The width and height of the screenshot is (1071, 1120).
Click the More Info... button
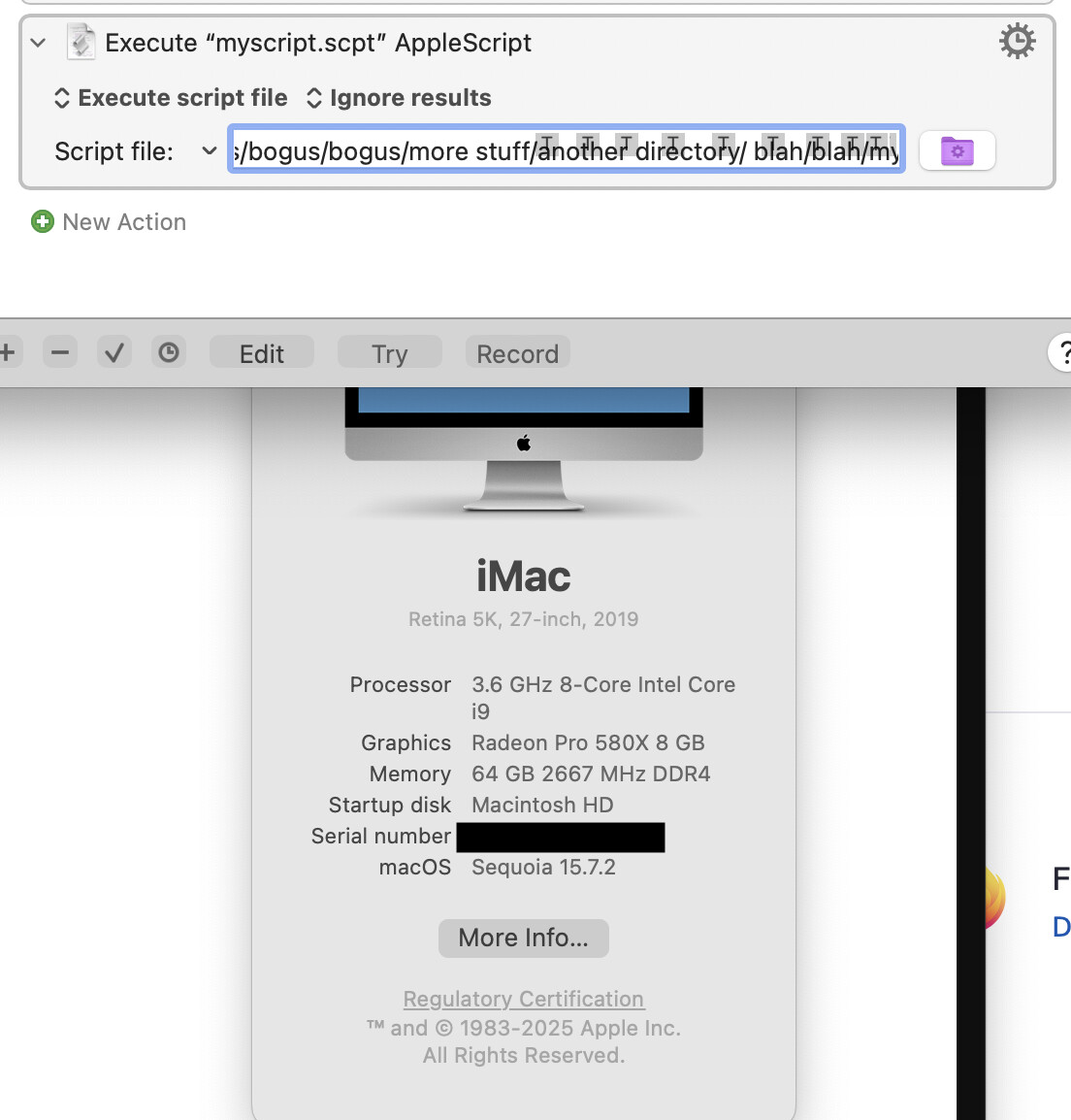pos(523,938)
